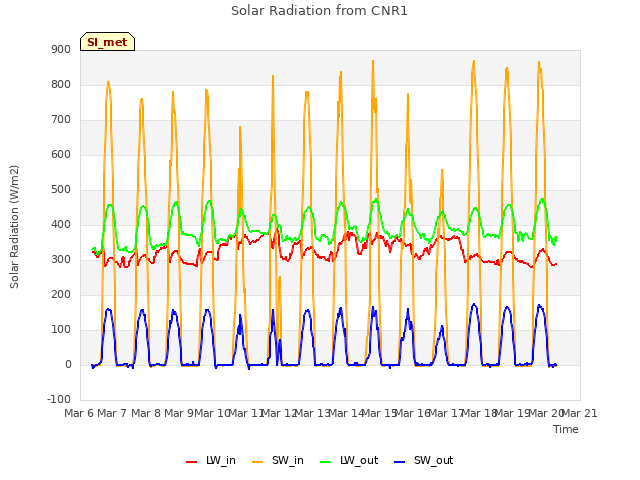Click the Mar 18 x-axis date label
This screenshot has height=480, width=640.
click(479, 413)
